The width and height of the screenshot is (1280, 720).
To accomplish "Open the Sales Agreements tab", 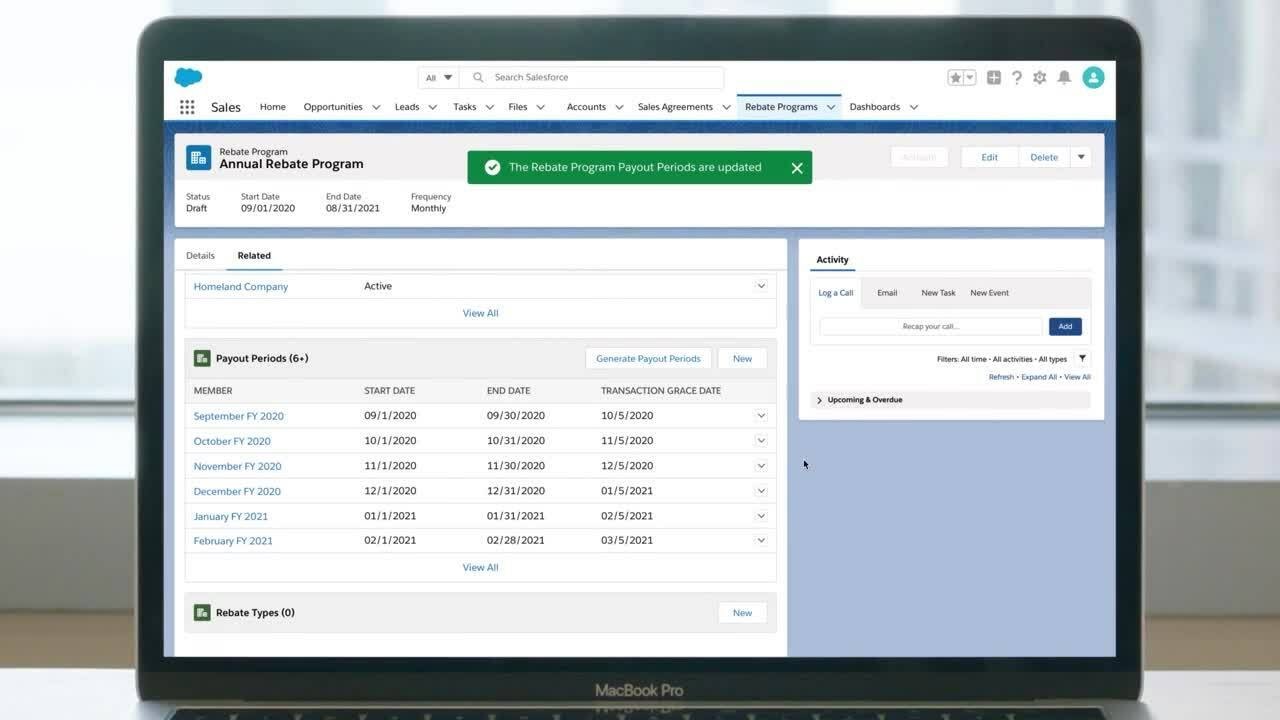I will pos(675,107).
